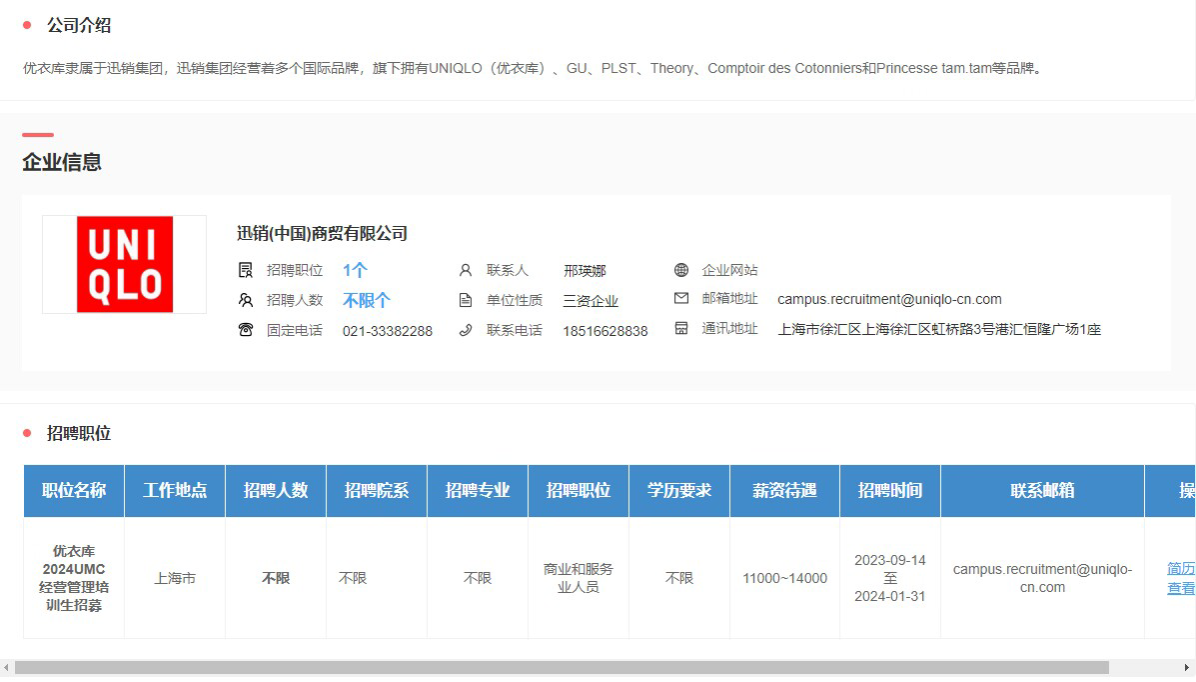Click the 联系邮箱 column header
The image size is (1196, 682).
click(1042, 490)
